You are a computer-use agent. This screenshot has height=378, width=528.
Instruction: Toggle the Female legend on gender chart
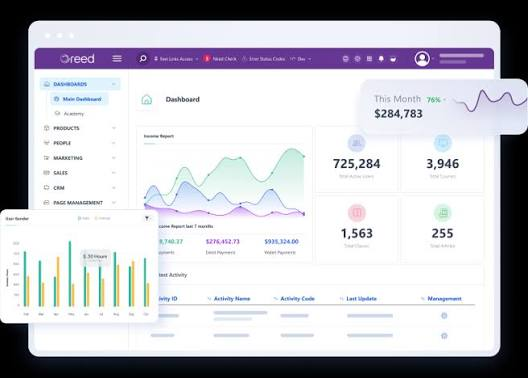tap(102, 218)
